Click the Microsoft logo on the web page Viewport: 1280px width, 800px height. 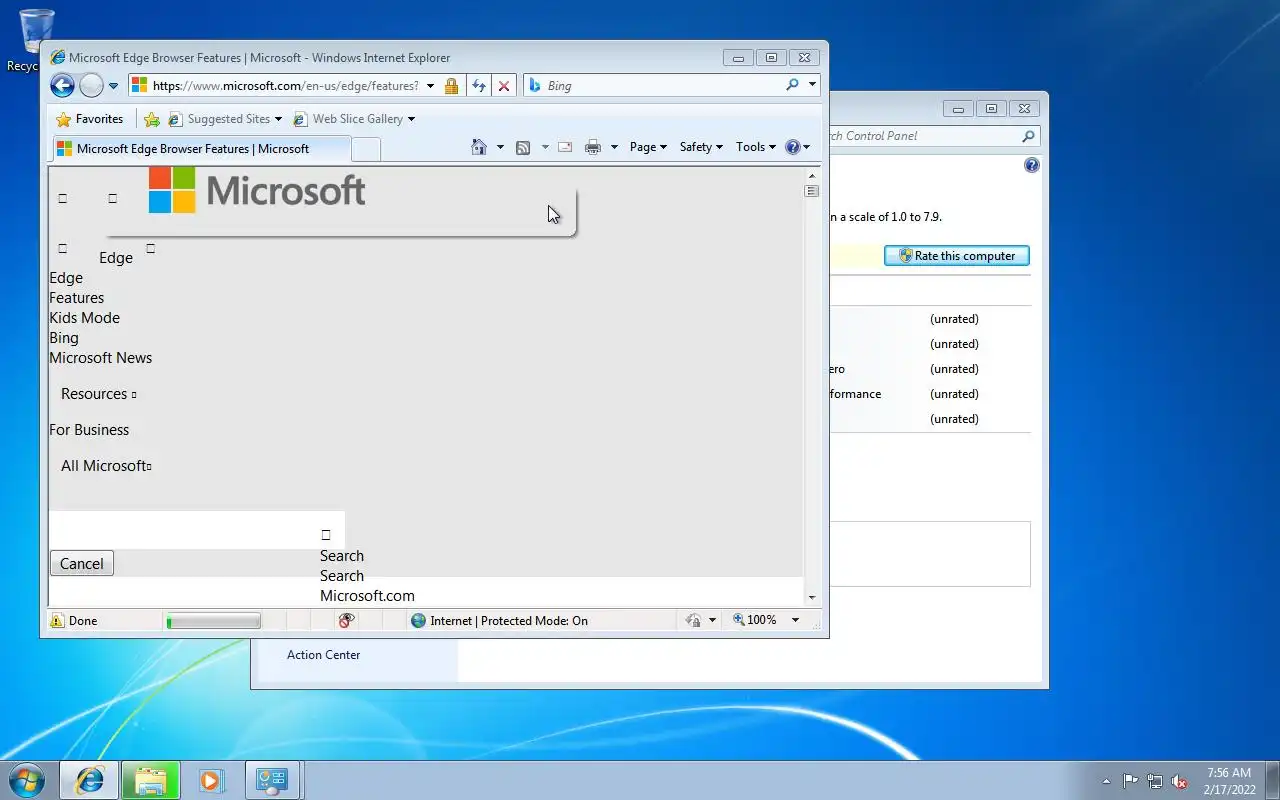click(x=257, y=190)
